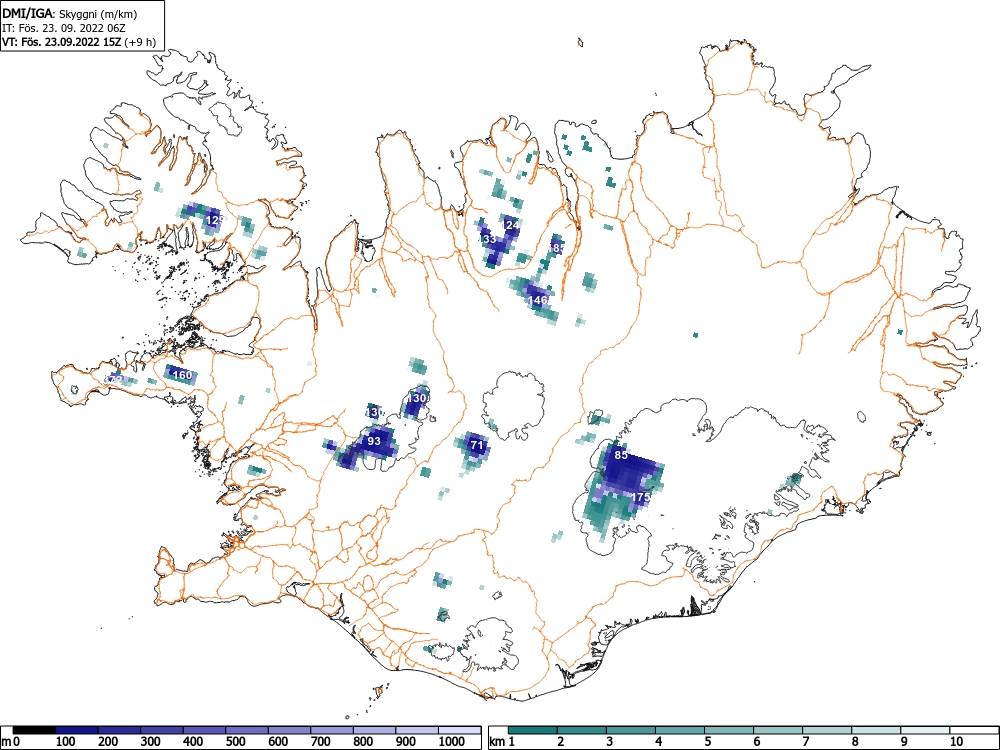
Task: Select the 9–10 km palest teal swatch
Action: [x=926, y=730]
